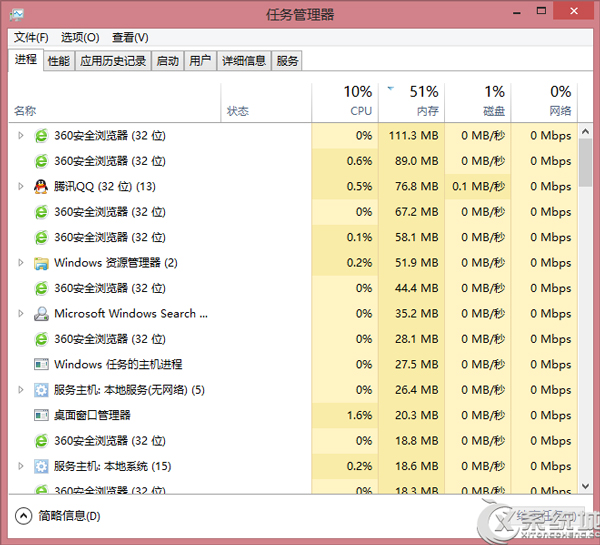Switch to the 性能 tab
Image resolution: width=600 pixels, height=545 pixels.
click(x=59, y=61)
